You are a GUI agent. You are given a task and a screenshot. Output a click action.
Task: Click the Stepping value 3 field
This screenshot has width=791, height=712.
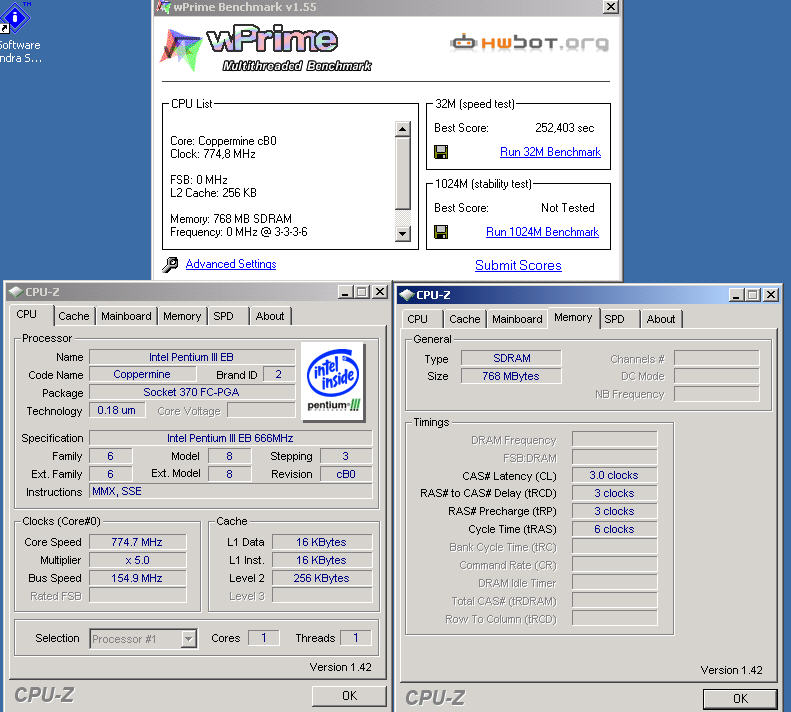coord(346,456)
